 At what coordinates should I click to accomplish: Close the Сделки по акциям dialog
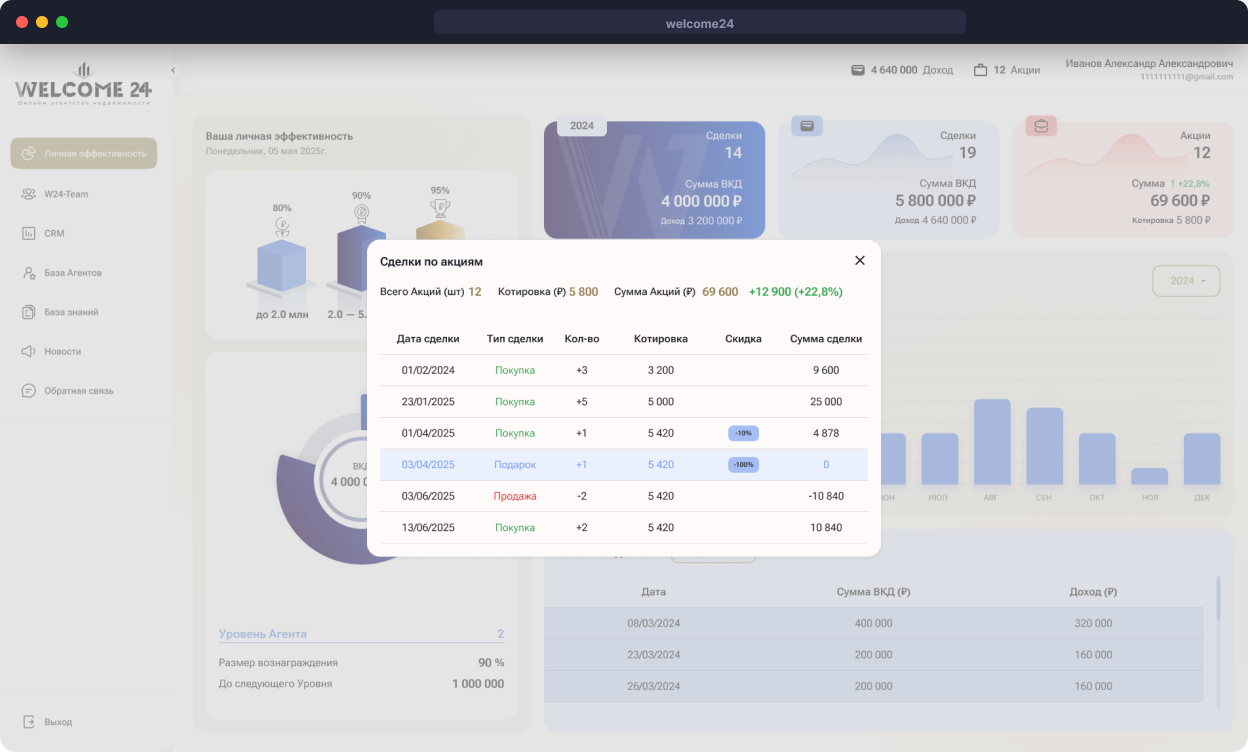point(859,260)
